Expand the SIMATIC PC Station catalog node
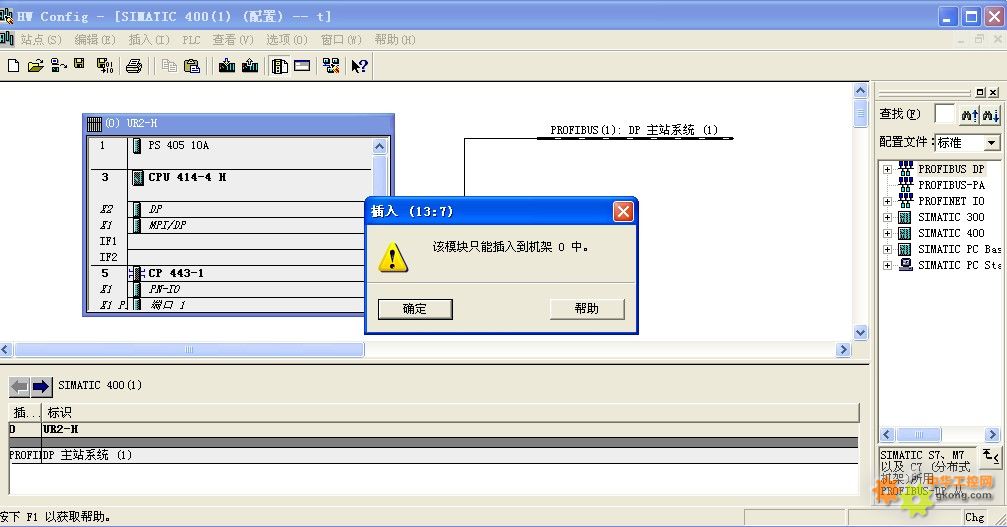This screenshot has height=527, width=1007. point(888,266)
